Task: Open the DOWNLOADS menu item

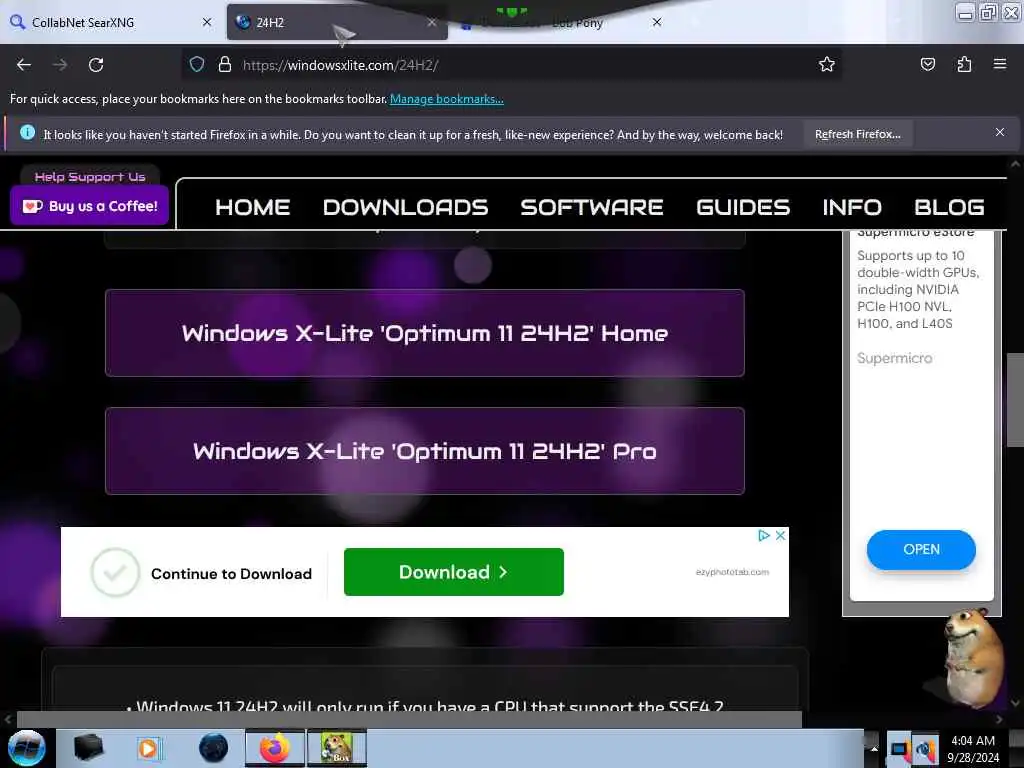Action: tap(406, 207)
